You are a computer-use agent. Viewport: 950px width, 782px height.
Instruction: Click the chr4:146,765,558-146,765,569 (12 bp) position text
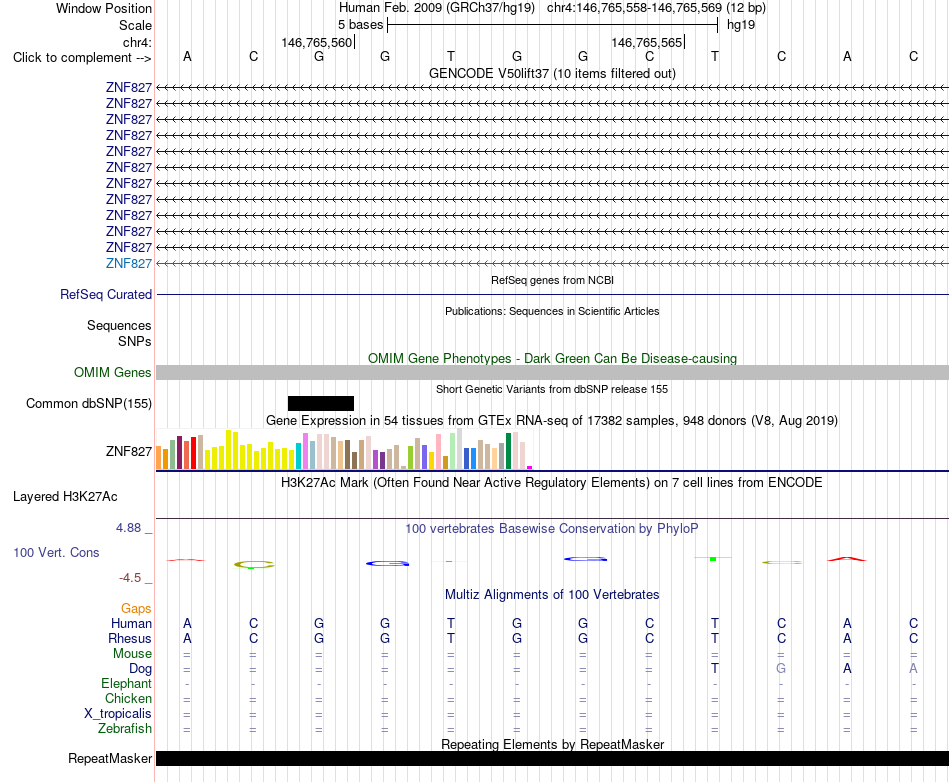[x=656, y=8]
